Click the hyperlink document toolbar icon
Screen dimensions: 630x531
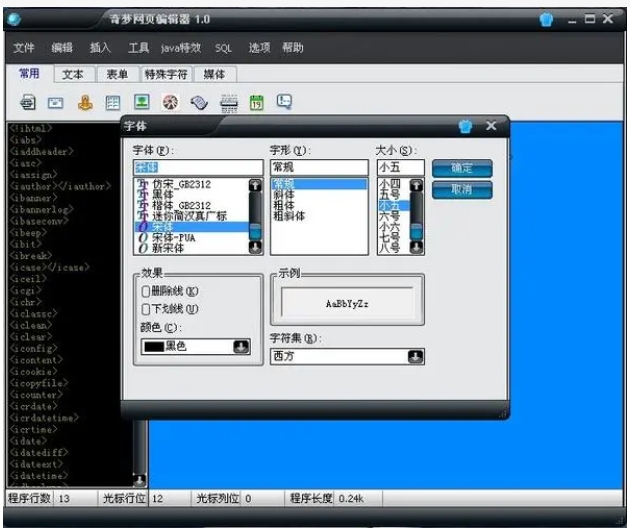click(x=28, y=102)
